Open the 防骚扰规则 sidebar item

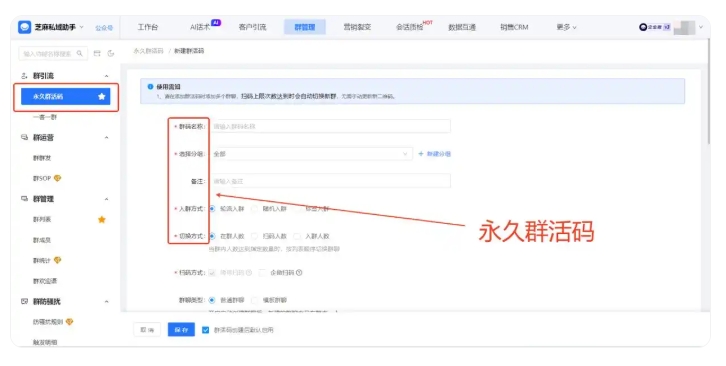pyautogui.click(x=48, y=322)
